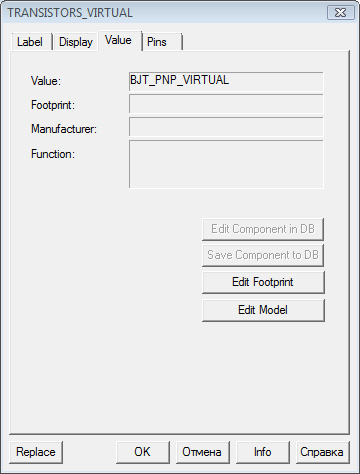360x474 pixels.
Task: Confirm with the OK button
Action: [x=143, y=452]
